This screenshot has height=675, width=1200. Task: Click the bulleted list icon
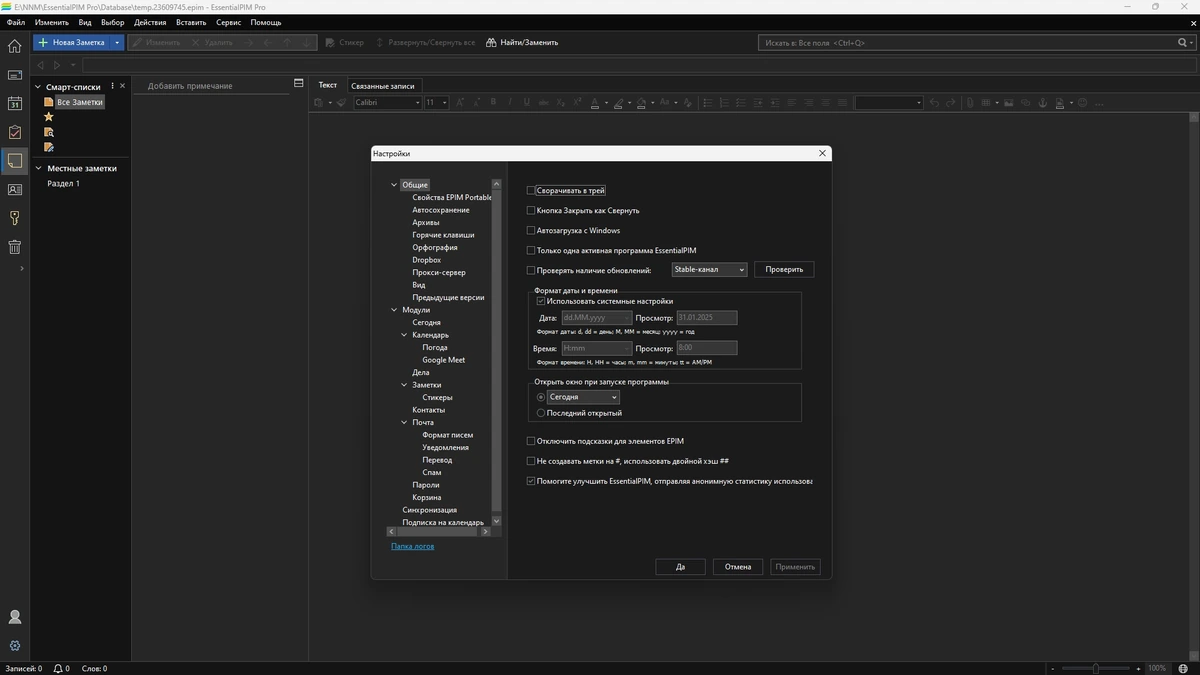pos(708,102)
